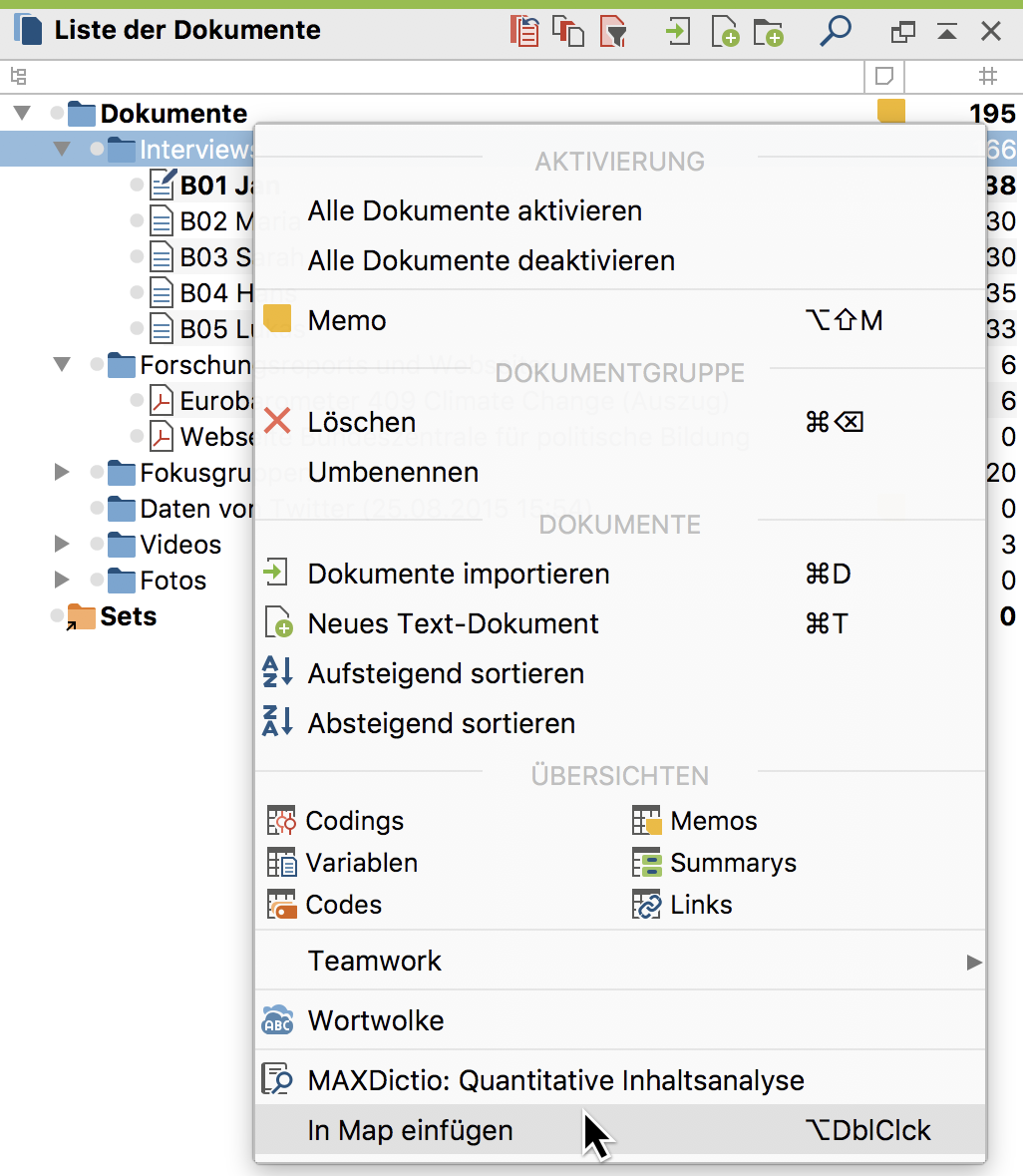Toggle activation circle beside B02 document
Image resolution: width=1023 pixels, height=1176 pixels.
point(137,220)
